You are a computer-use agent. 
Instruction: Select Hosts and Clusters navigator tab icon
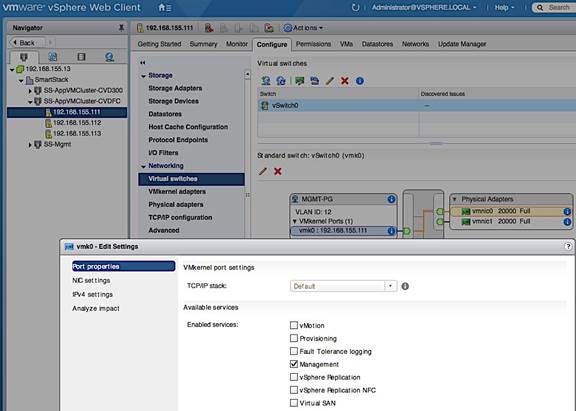click(24, 57)
